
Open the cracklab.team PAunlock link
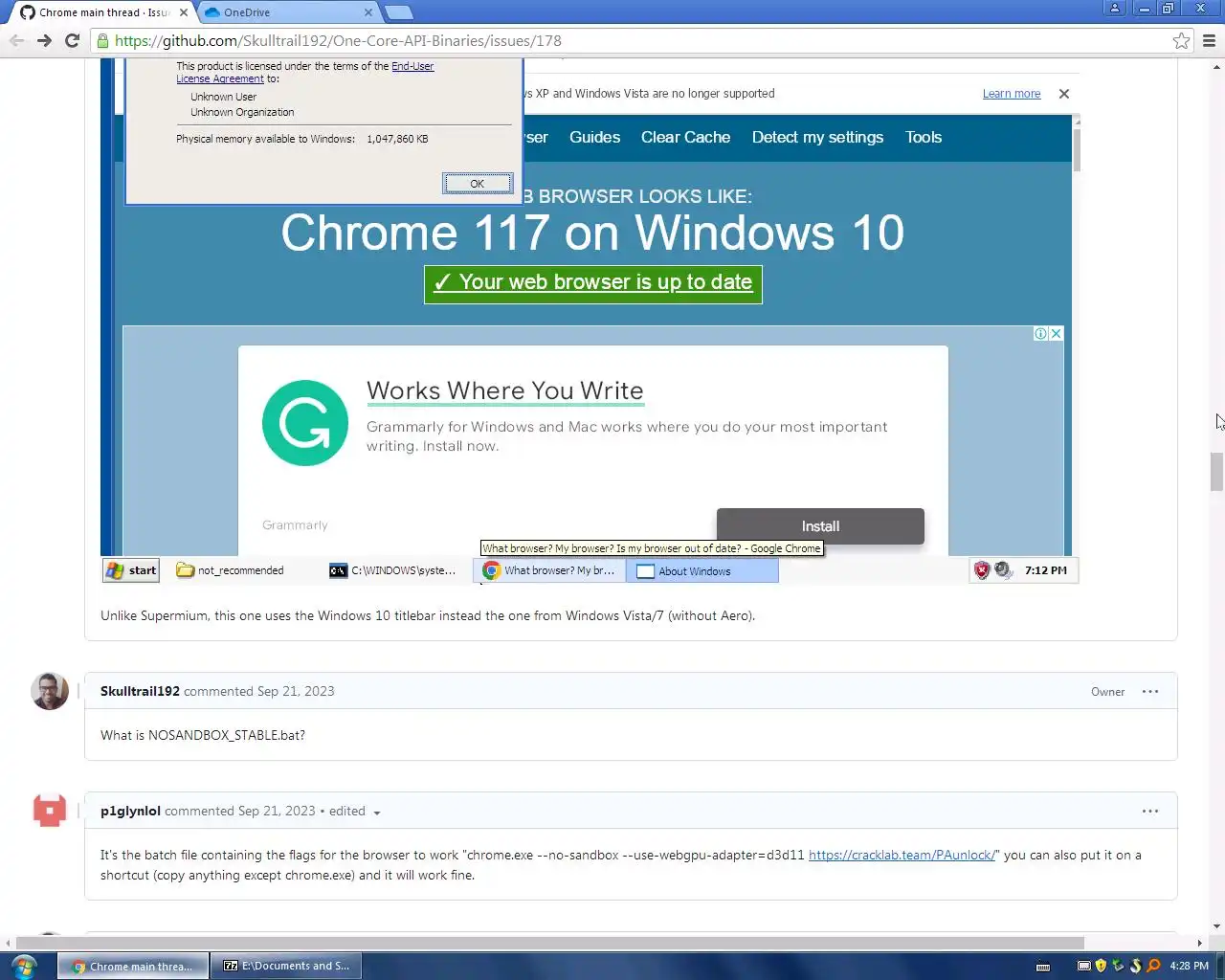(x=902, y=855)
